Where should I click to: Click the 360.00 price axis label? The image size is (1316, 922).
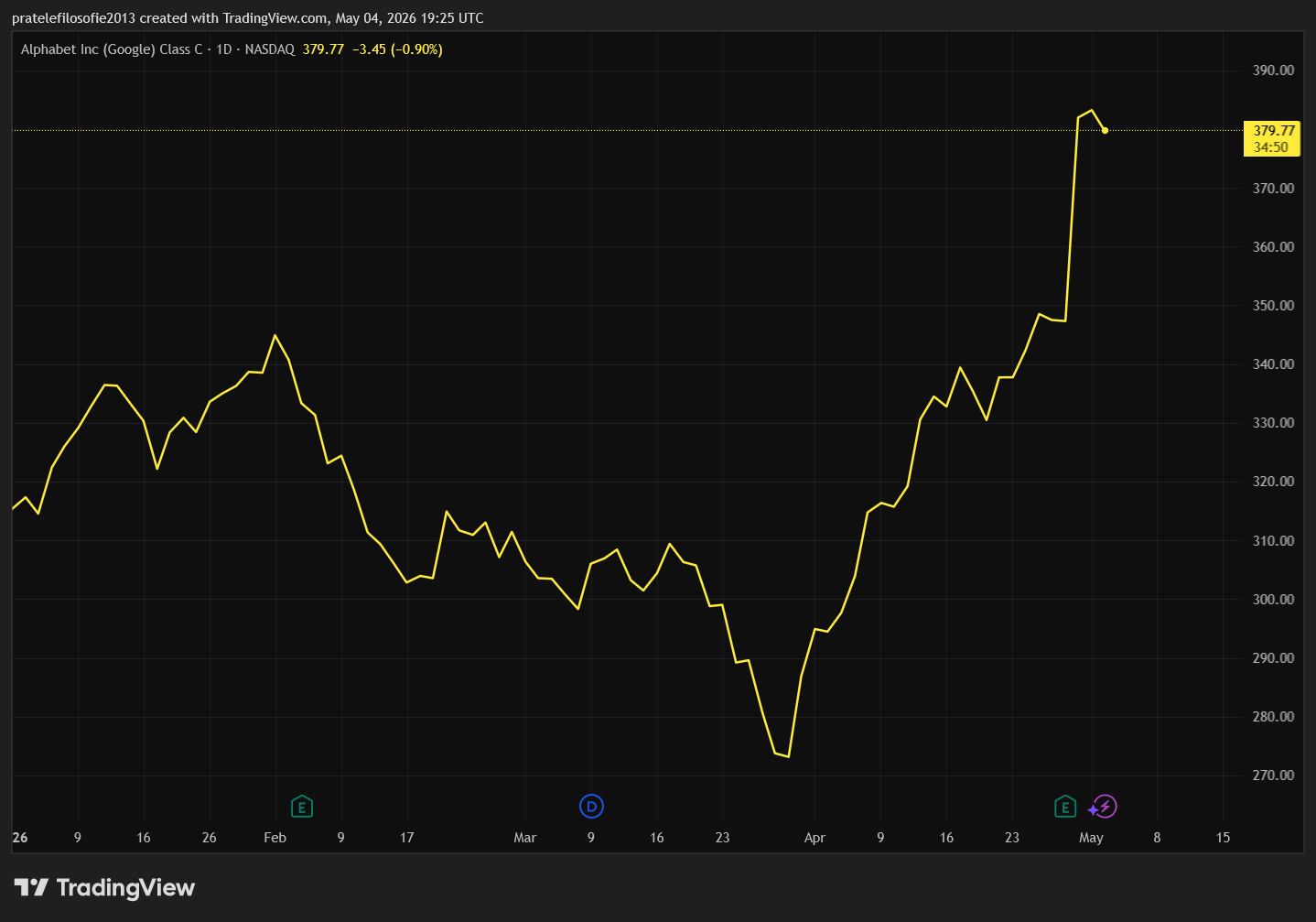[1274, 247]
